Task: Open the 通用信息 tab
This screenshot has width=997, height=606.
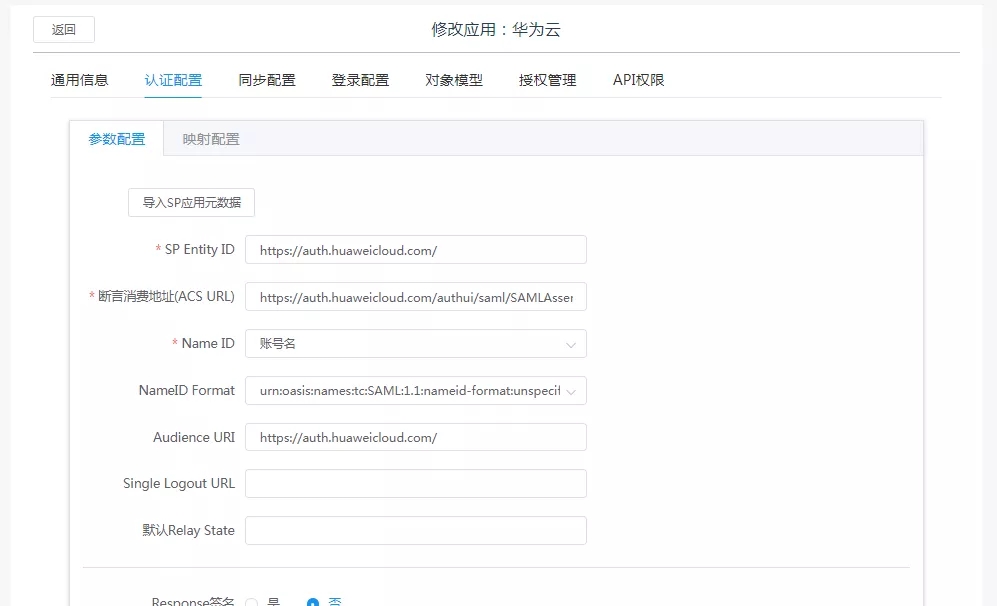Action: [x=79, y=80]
